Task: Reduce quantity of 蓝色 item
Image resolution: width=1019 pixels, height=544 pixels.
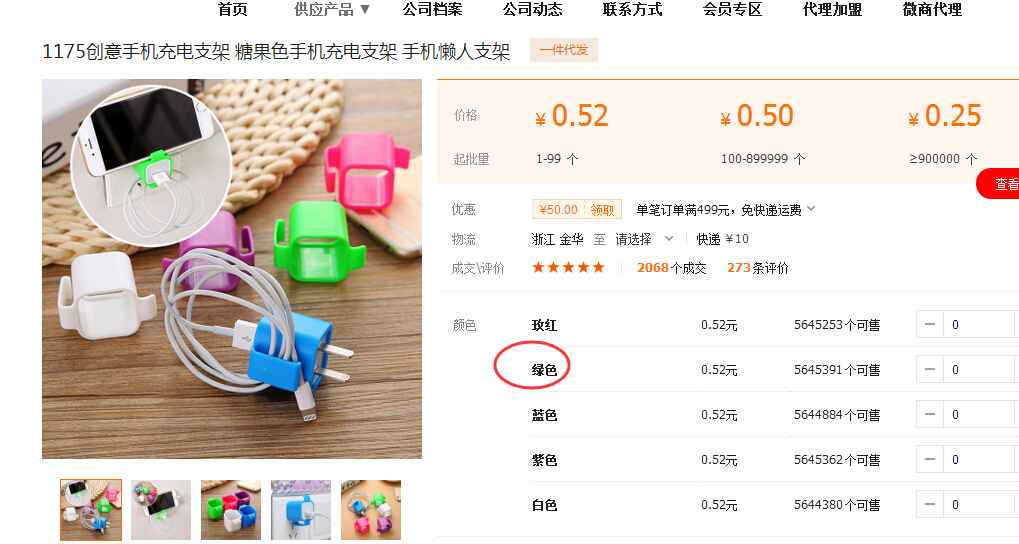Action: pyautogui.click(x=930, y=414)
